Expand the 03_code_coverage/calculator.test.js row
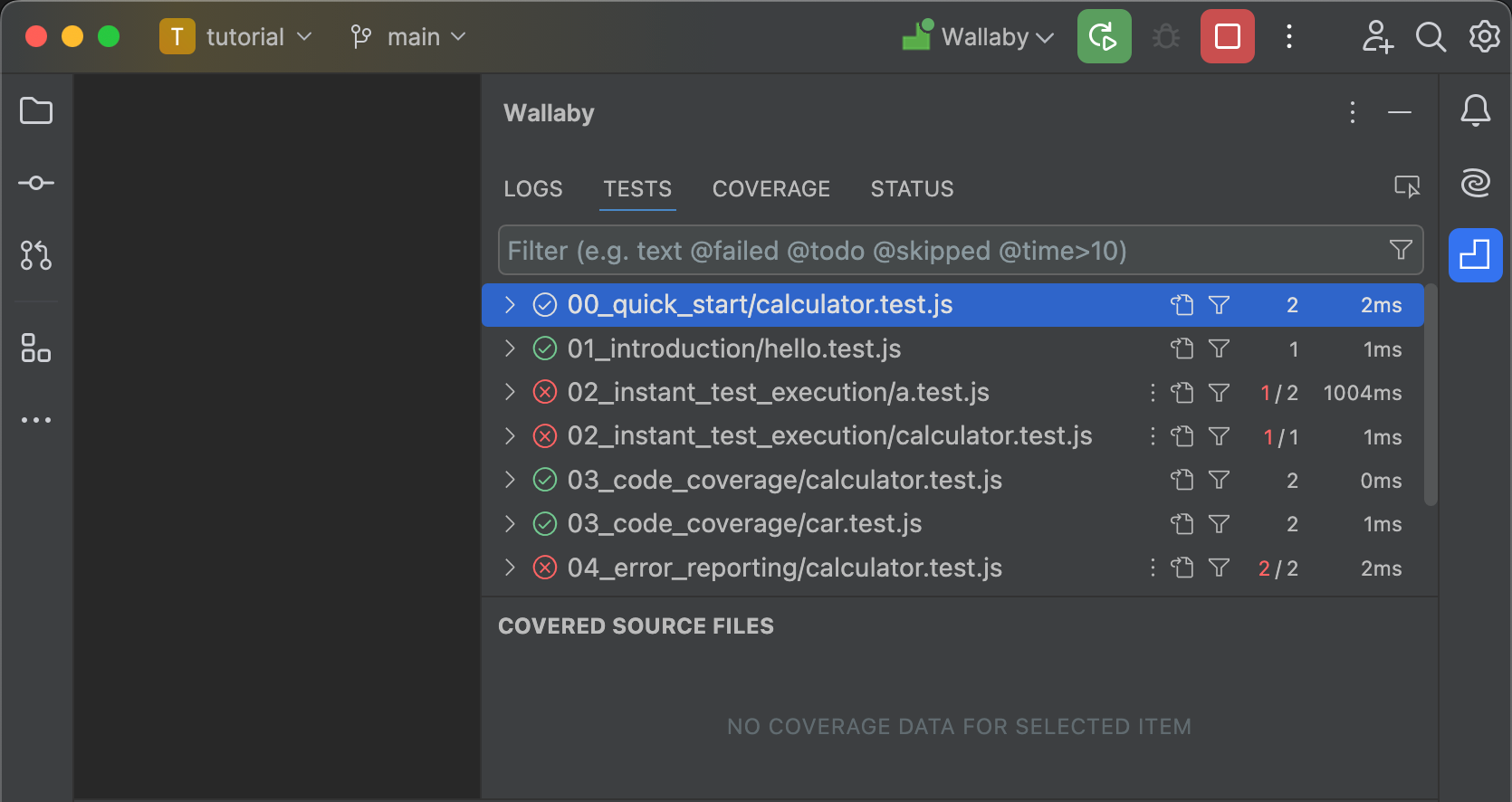The image size is (1512, 802). (x=510, y=480)
